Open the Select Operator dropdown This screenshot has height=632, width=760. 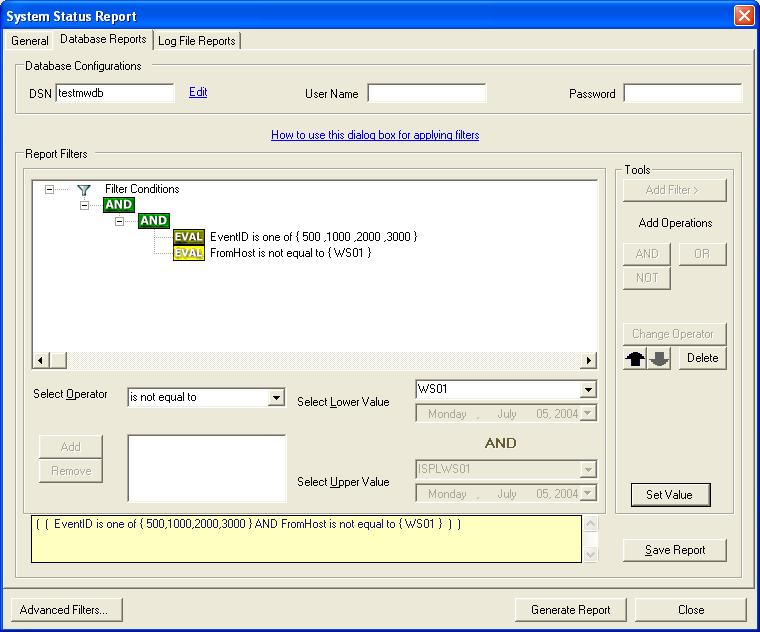pyautogui.click(x=277, y=398)
